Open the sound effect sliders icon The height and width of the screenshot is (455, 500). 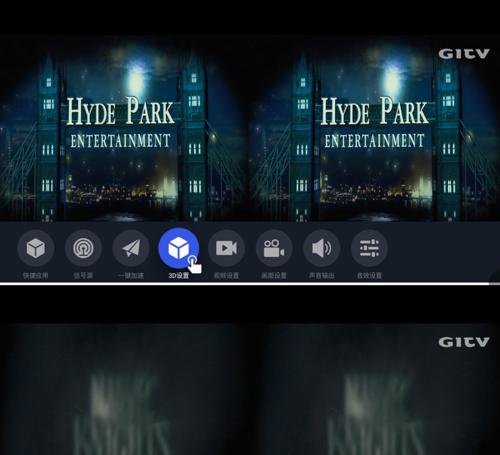369,248
